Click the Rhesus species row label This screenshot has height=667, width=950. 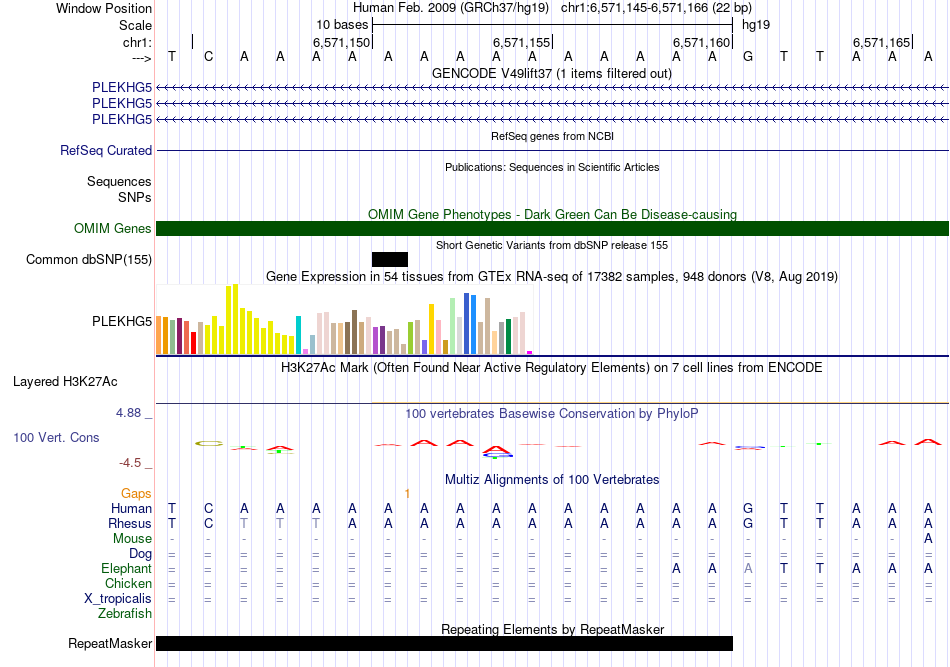coord(130,523)
